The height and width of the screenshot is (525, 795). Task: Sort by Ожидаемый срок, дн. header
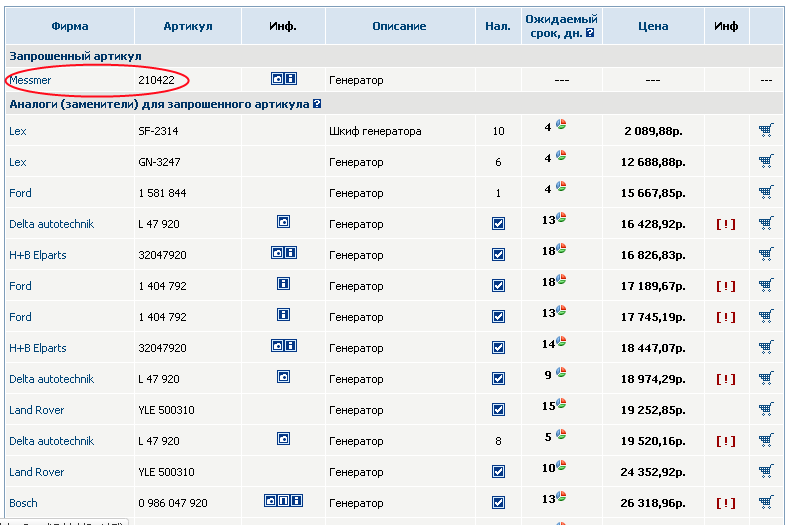[x=561, y=26]
